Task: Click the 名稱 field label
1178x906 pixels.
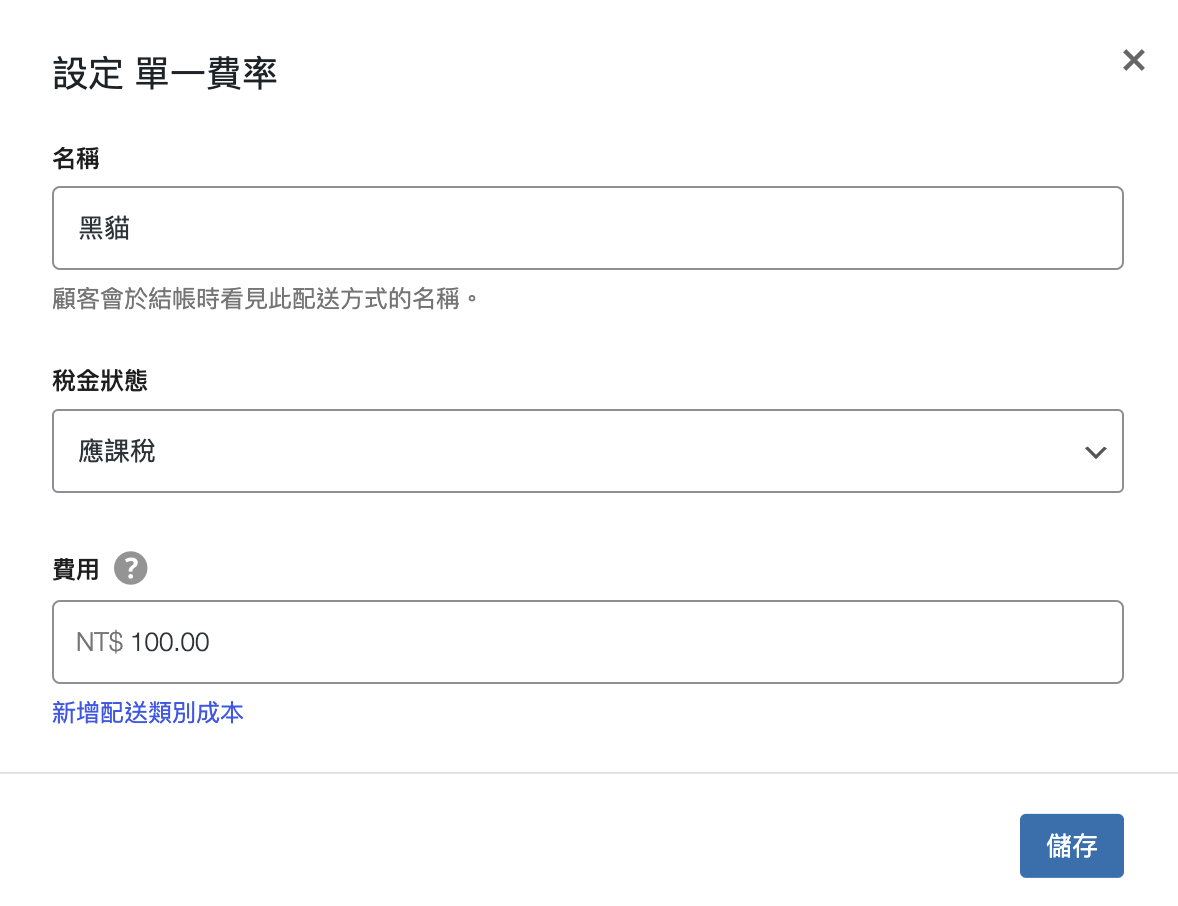Action: (x=76, y=157)
